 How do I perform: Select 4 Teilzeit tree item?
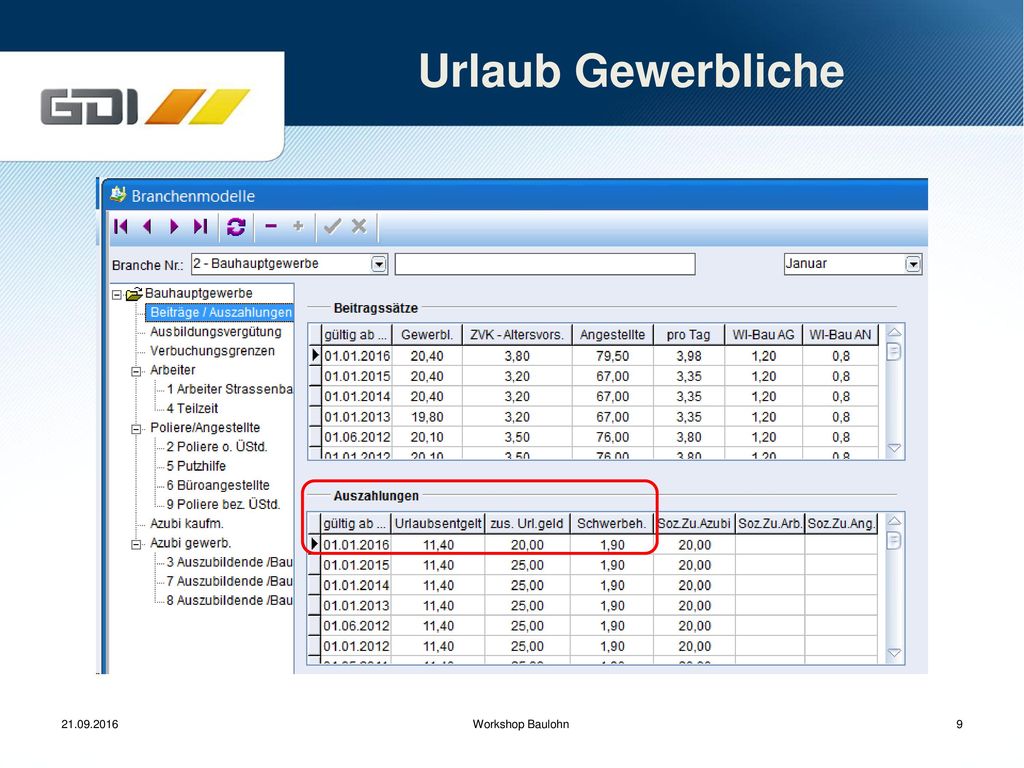(192, 409)
